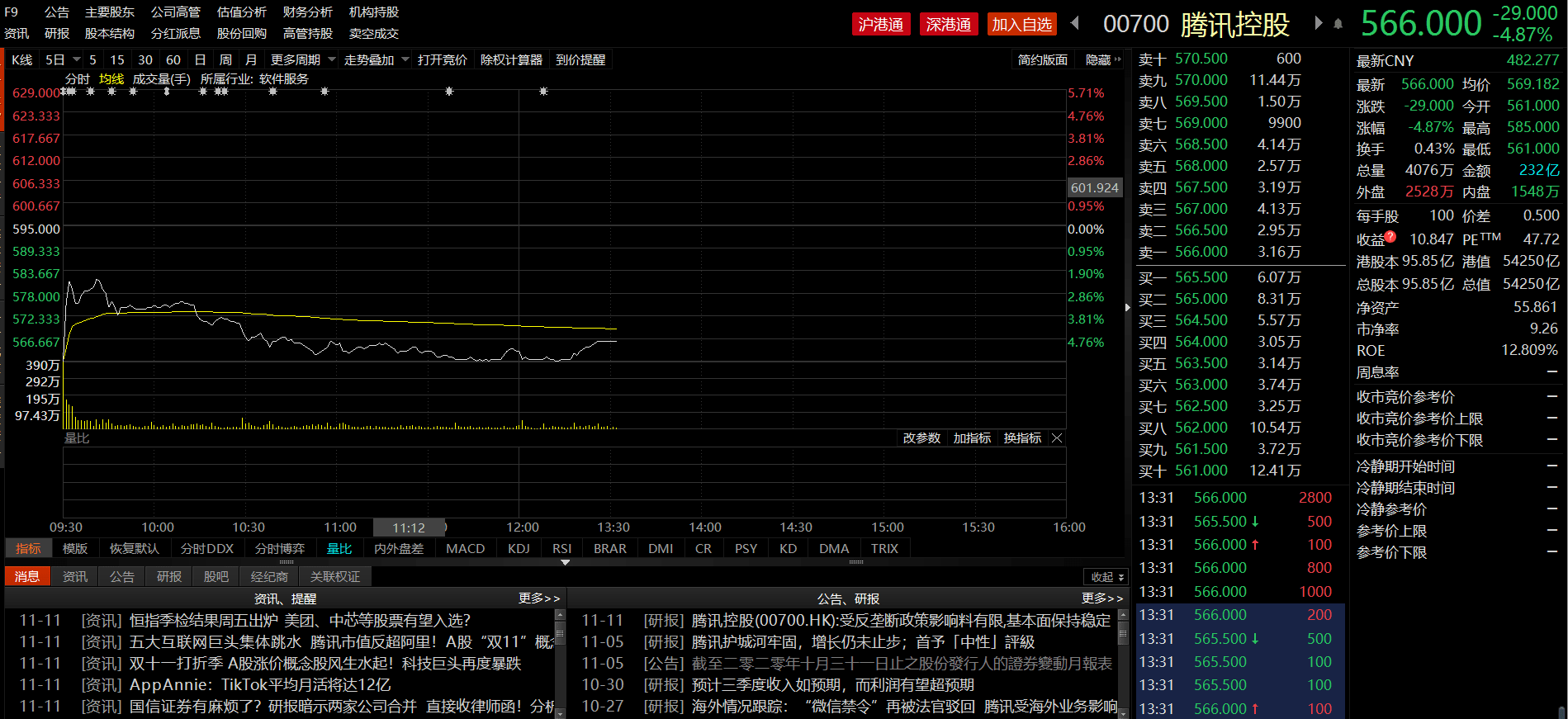The image size is (1568, 719).
Task: Click the 恢复默认 tab
Action: pyautogui.click(x=135, y=549)
